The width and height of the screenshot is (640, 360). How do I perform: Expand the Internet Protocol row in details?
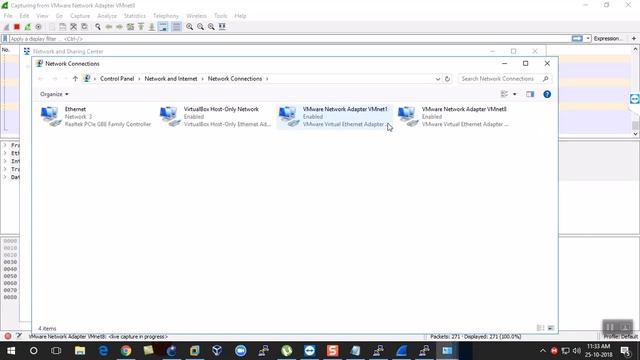pos(5,161)
